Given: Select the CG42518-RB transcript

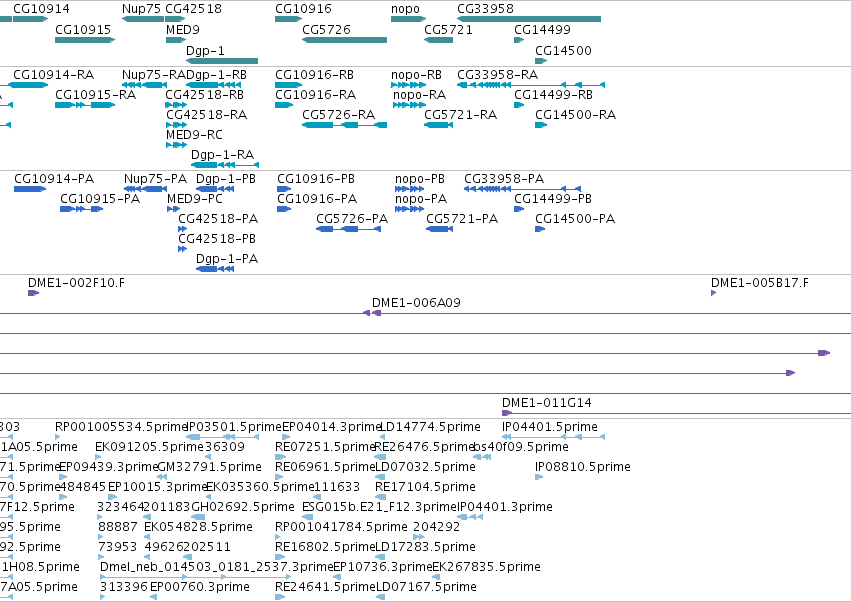Looking at the screenshot, I should [205, 94].
